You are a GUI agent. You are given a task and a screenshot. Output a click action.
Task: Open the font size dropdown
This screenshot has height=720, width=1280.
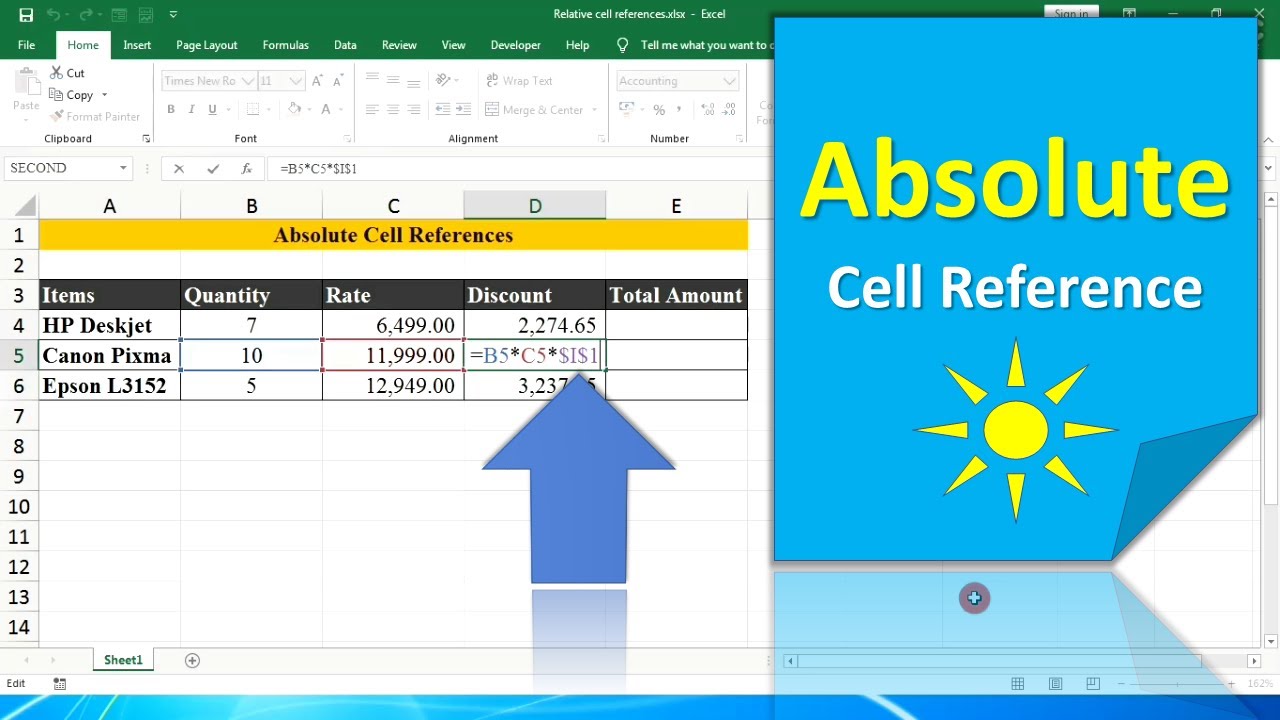296,81
